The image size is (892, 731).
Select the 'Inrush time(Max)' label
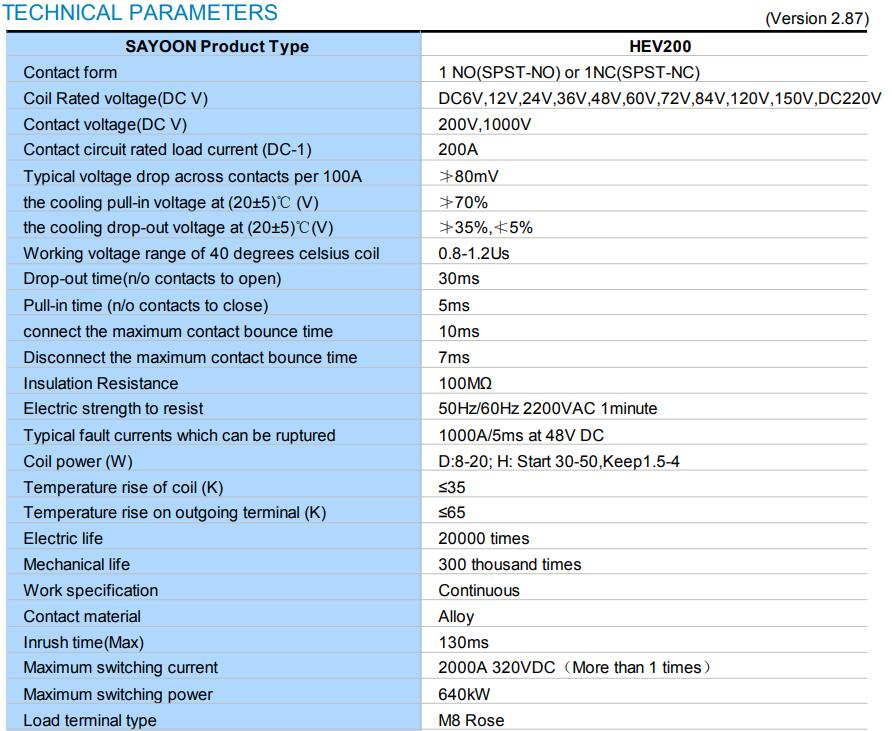(x=84, y=642)
